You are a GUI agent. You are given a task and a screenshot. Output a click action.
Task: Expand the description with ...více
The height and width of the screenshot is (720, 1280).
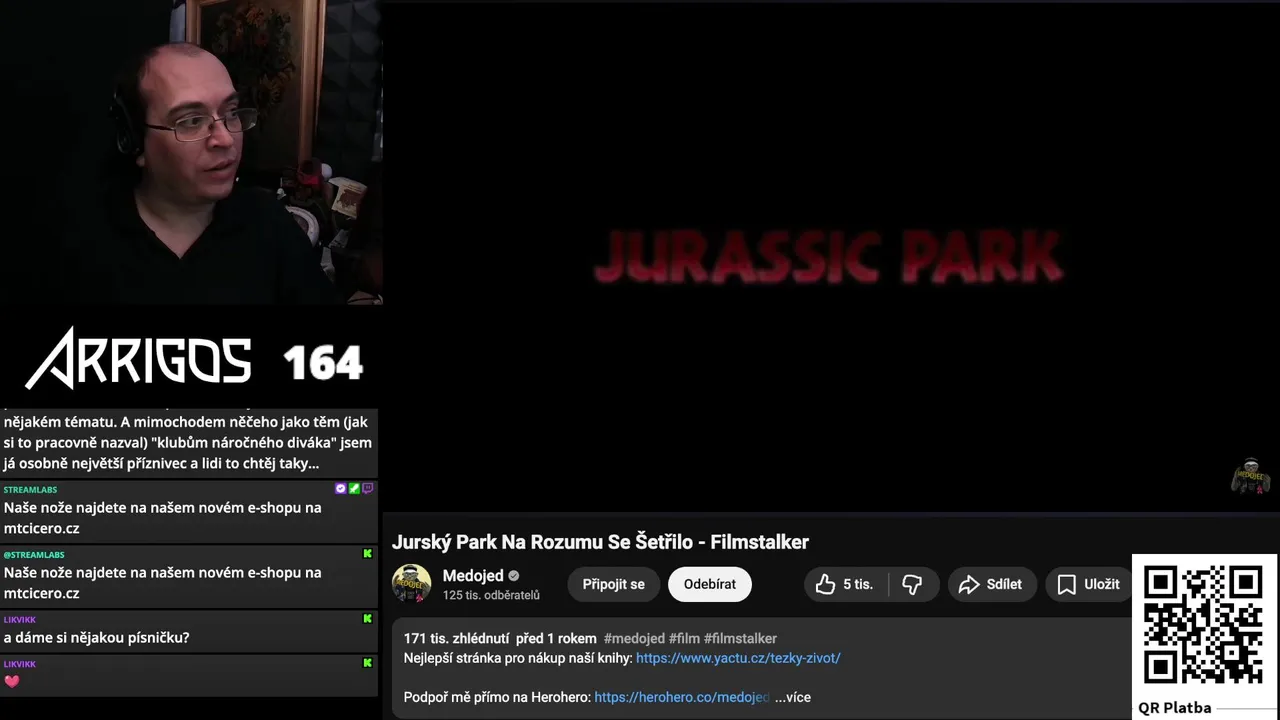pos(792,697)
